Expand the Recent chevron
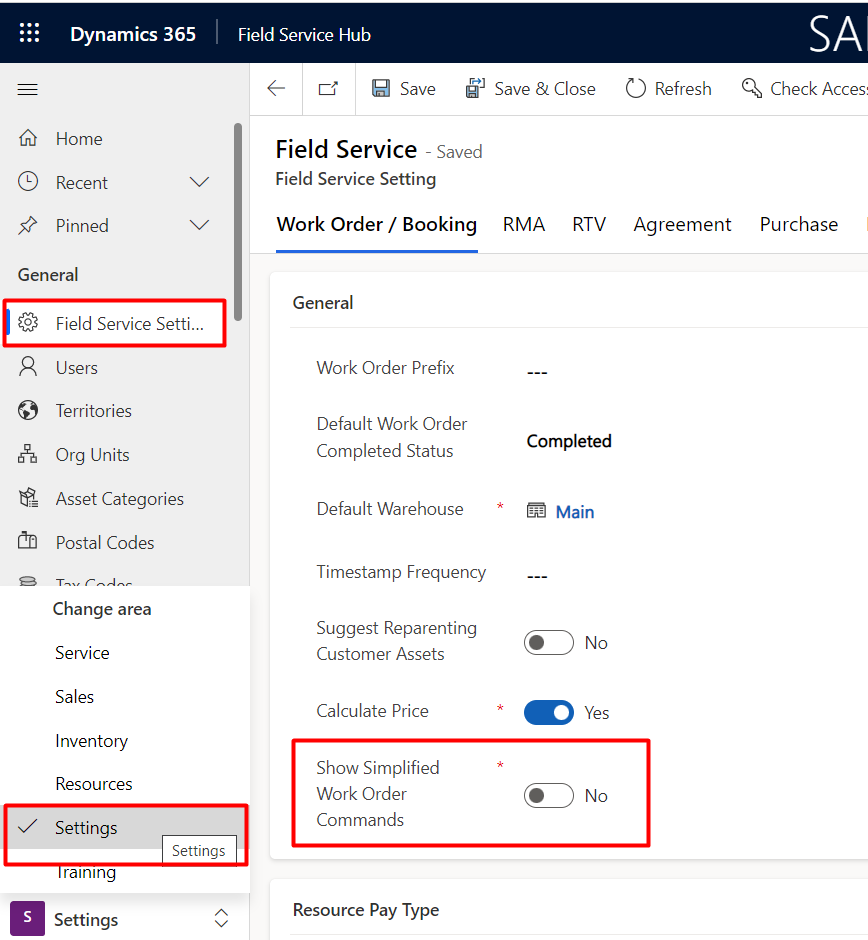The image size is (868, 940). (x=200, y=182)
